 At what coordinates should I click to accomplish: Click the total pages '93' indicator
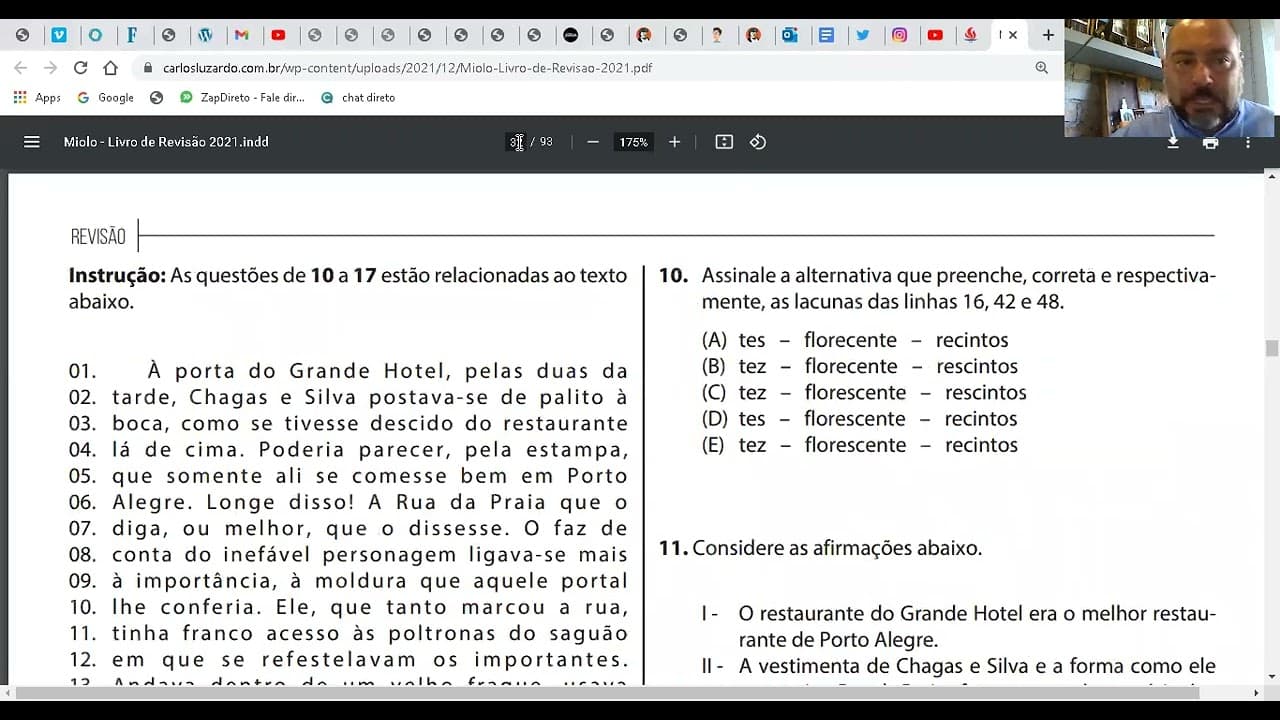click(x=546, y=142)
